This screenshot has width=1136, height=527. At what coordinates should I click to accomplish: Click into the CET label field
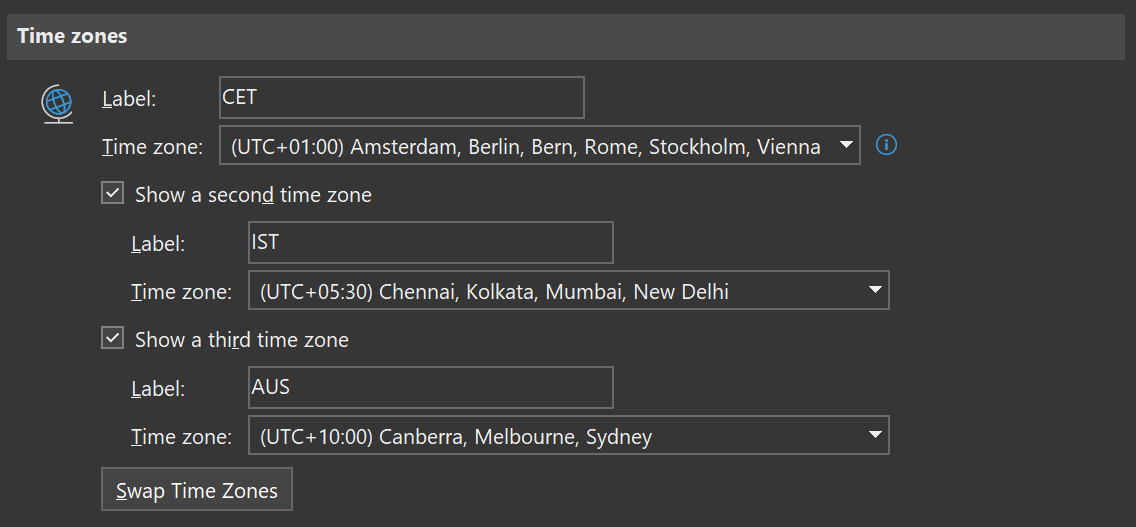tap(401, 97)
